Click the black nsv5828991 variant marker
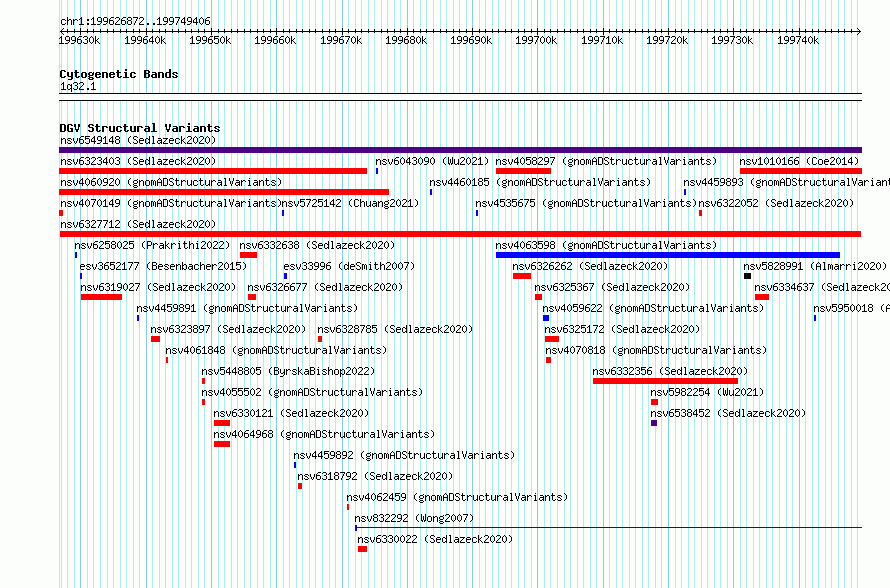Screen dimensions: 890x588 (748, 276)
